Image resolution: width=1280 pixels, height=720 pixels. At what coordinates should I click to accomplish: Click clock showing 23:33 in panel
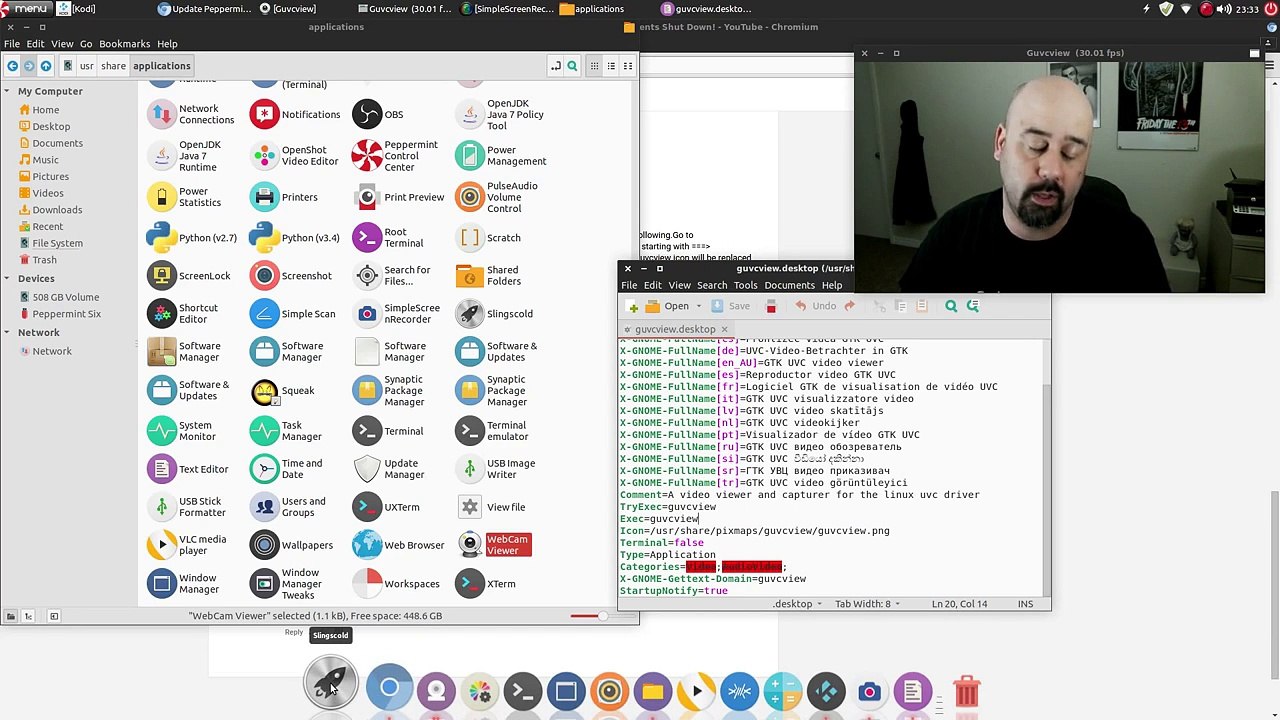[x=1246, y=9]
